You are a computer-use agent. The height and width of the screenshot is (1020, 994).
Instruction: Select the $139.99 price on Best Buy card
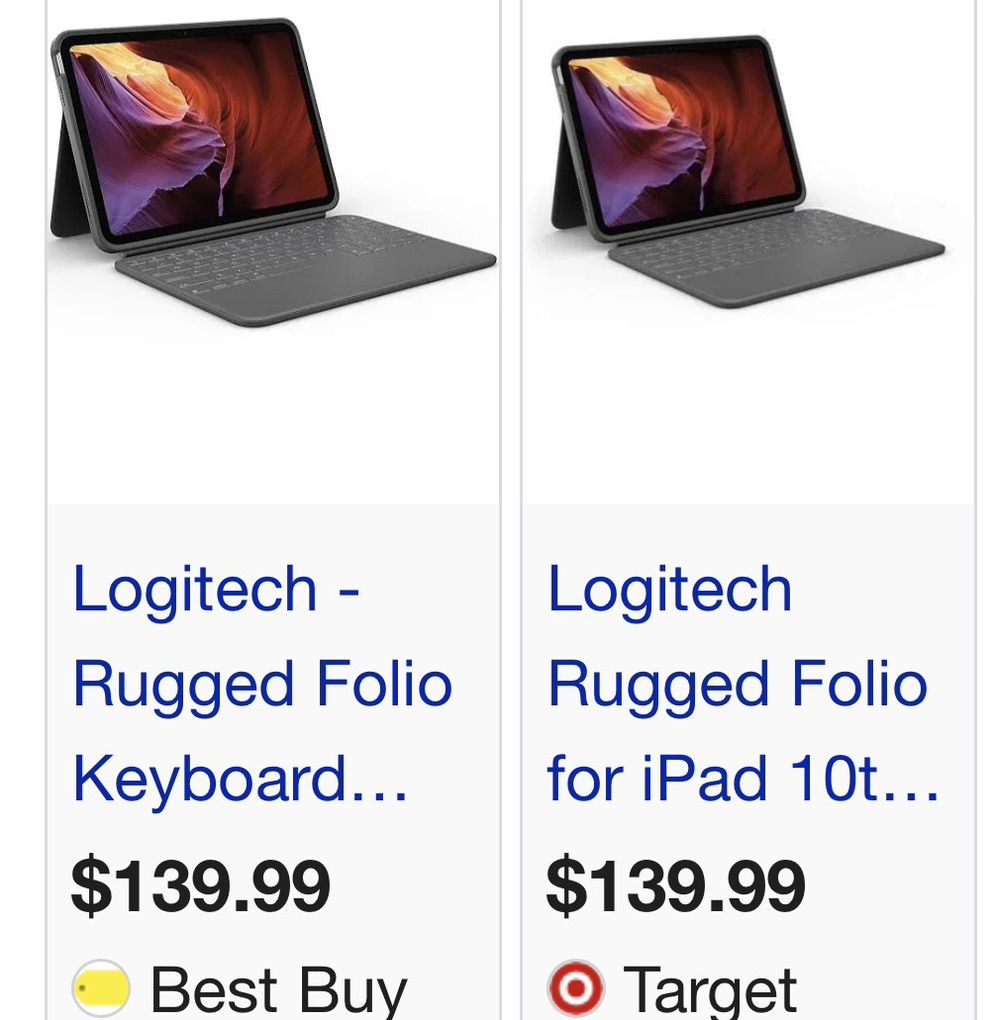click(200, 885)
